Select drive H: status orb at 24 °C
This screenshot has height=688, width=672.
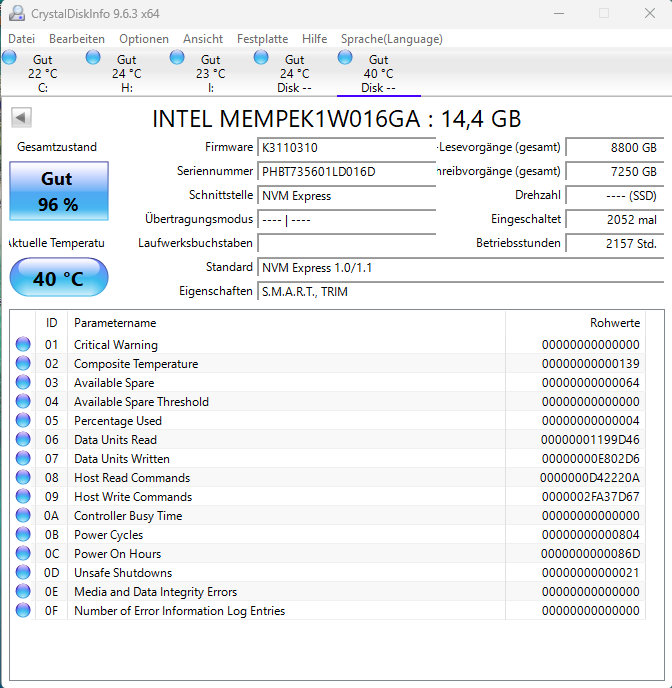coord(93,57)
